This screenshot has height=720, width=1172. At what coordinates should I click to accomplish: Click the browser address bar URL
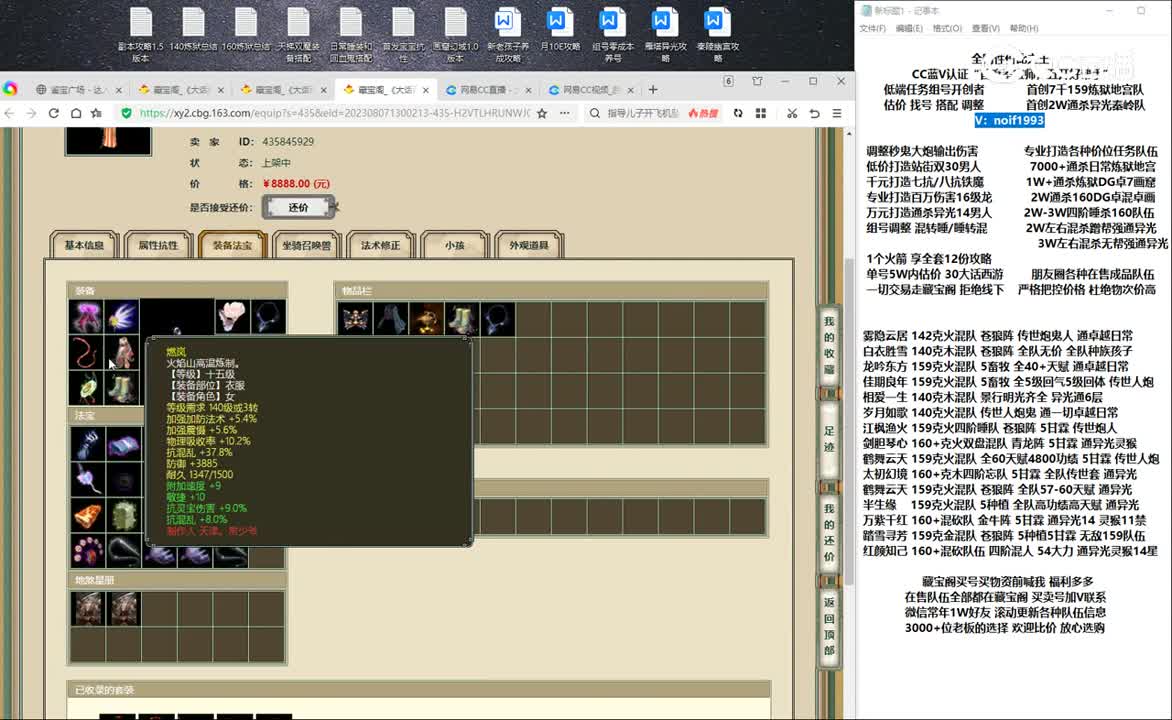pyautogui.click(x=334, y=113)
